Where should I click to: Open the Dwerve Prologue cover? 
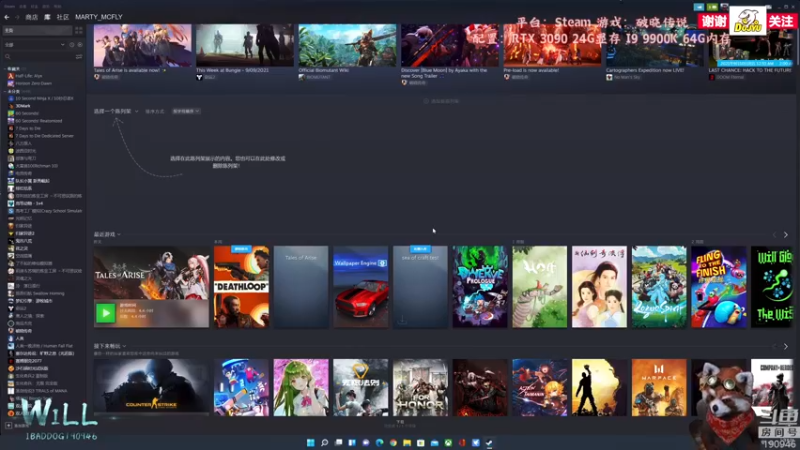pyautogui.click(x=480, y=287)
